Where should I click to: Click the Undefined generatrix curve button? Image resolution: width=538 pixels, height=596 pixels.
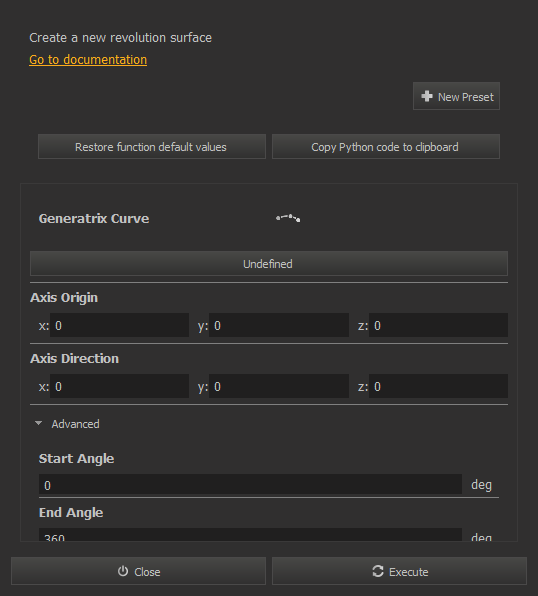(x=269, y=263)
